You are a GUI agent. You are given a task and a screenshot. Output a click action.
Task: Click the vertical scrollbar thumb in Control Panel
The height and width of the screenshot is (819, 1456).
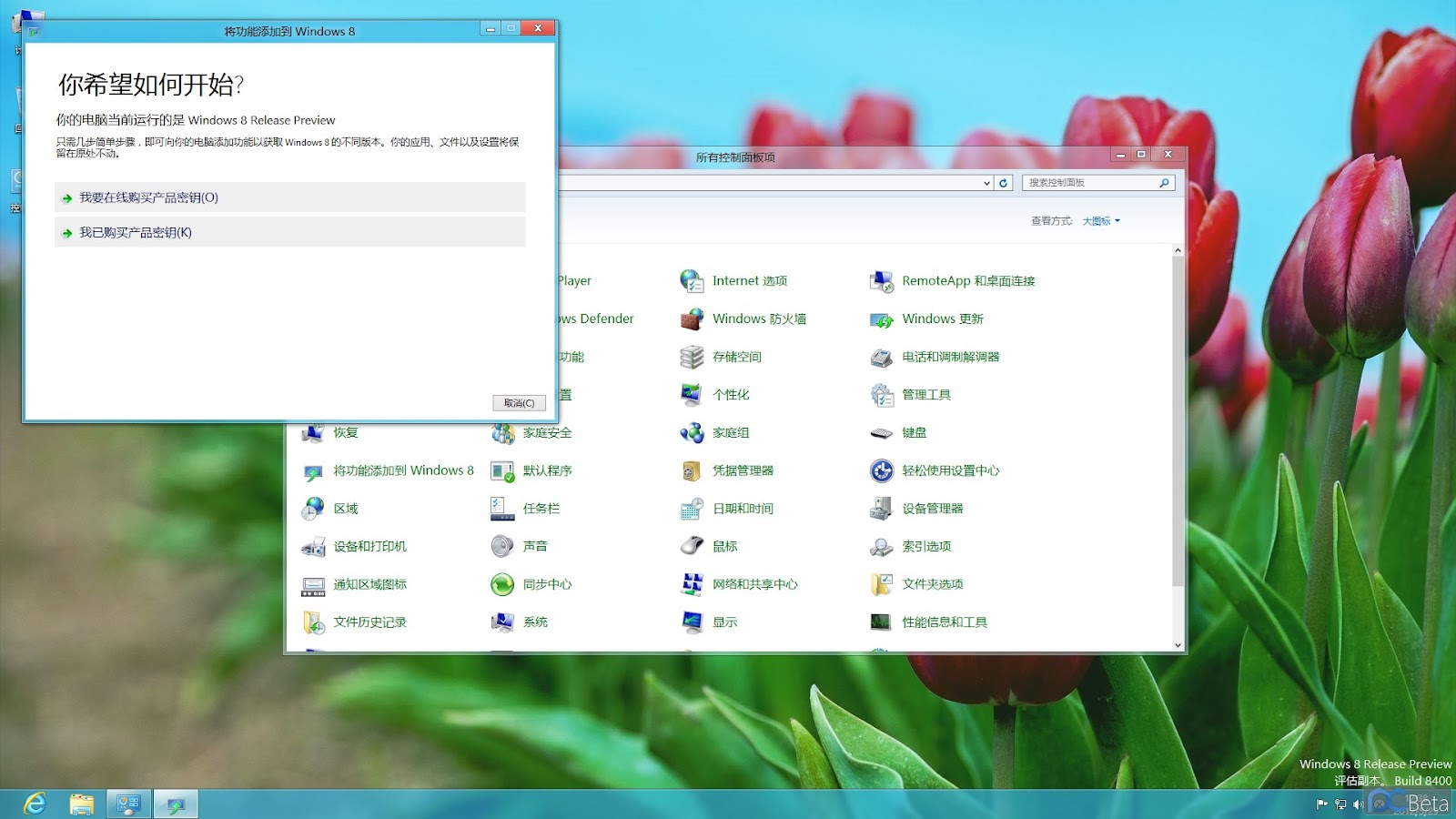click(x=1178, y=421)
